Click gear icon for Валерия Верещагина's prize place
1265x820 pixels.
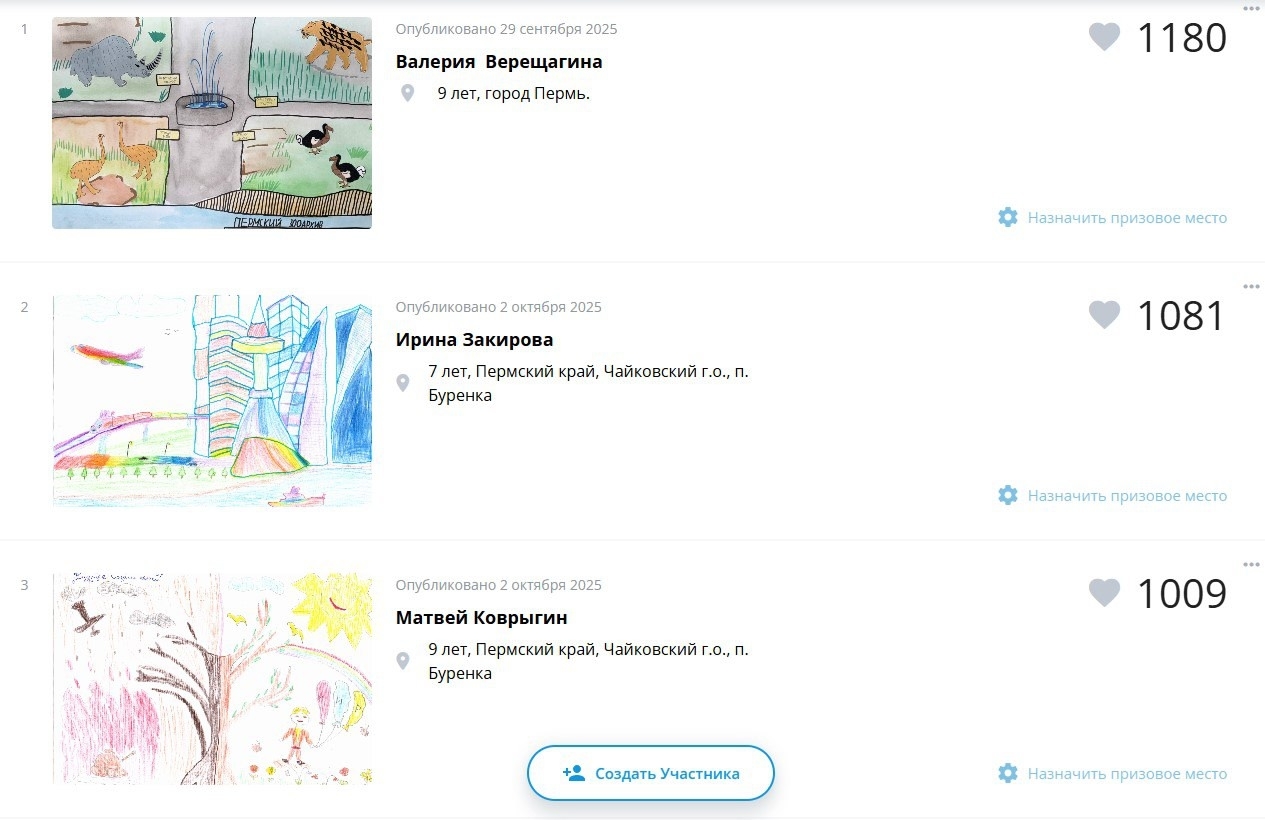click(x=1008, y=217)
